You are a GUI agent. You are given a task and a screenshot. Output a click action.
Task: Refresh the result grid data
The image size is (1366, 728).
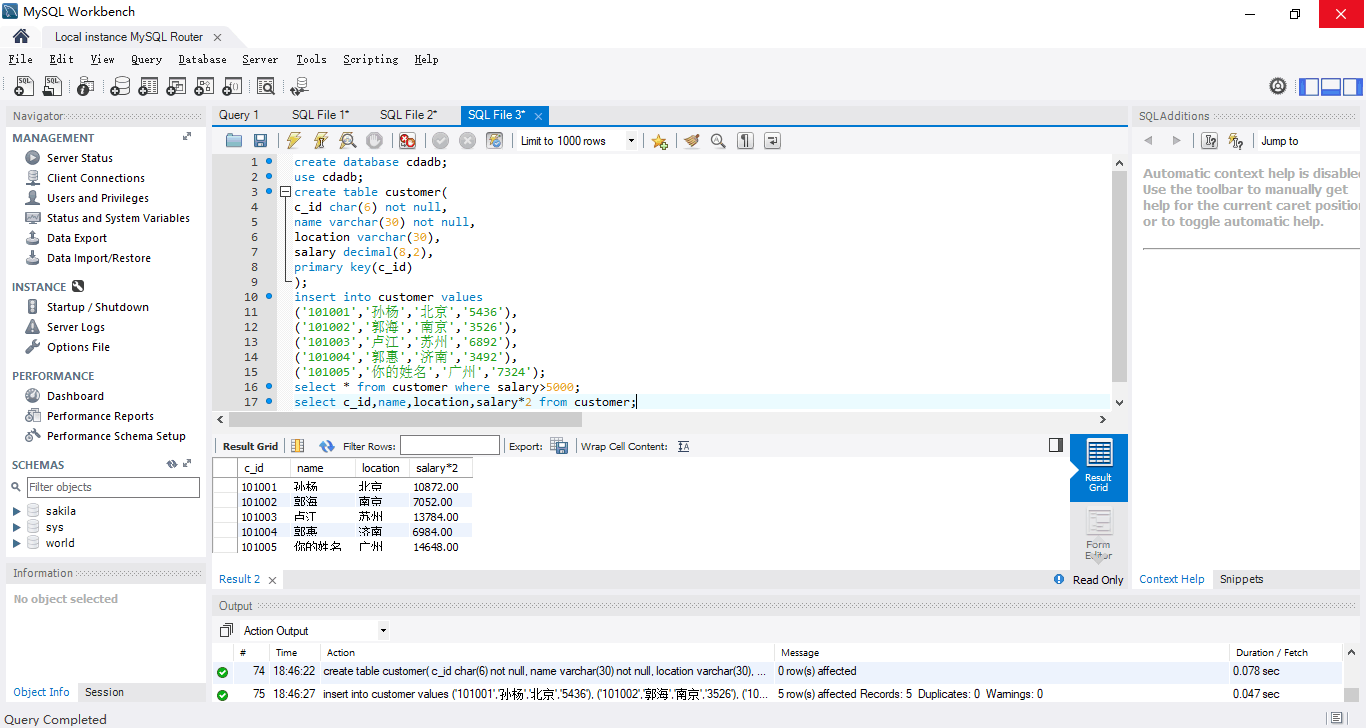point(327,446)
